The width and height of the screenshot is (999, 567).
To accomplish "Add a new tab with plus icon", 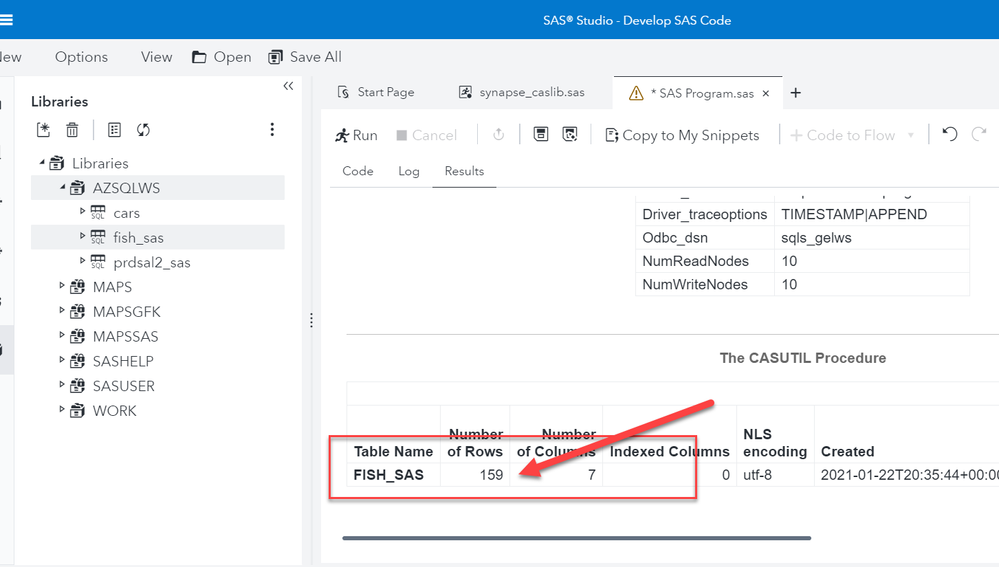I will click(x=795, y=93).
